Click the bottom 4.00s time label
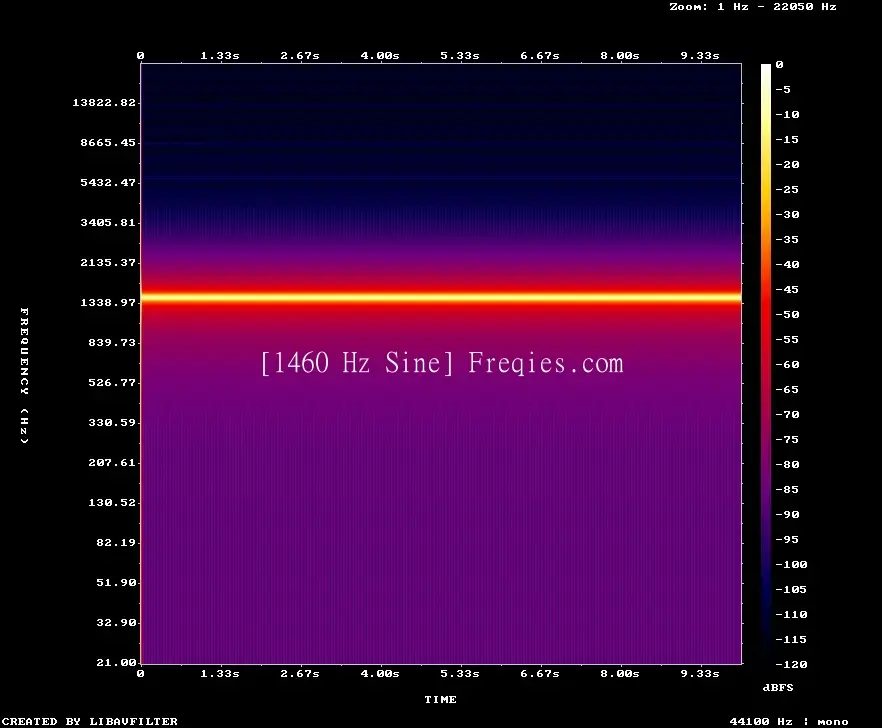Viewport: 882px width, 728px height. tap(380, 673)
